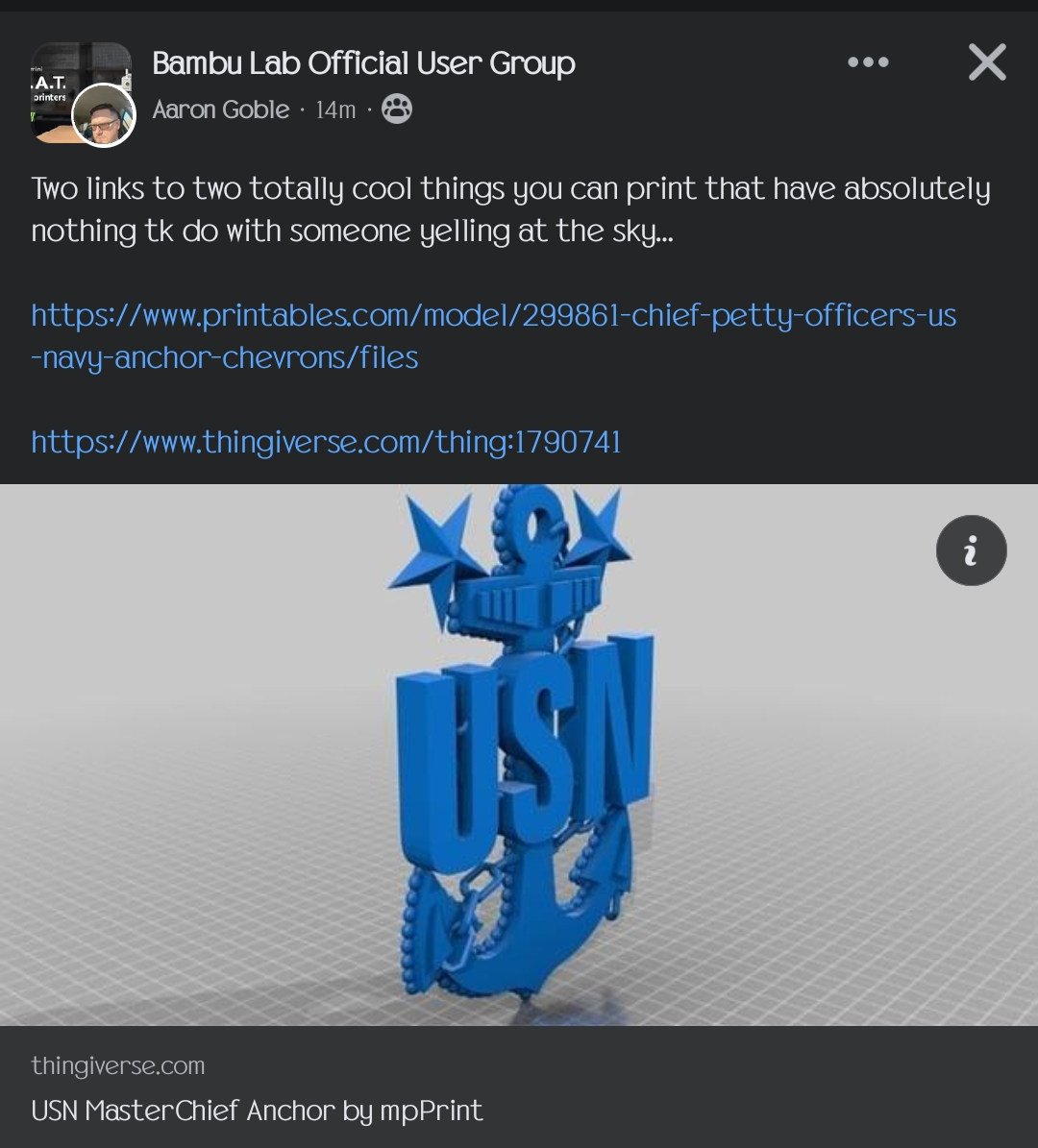Open the three-dot post options menu
1038x1148 pixels.
click(868, 62)
